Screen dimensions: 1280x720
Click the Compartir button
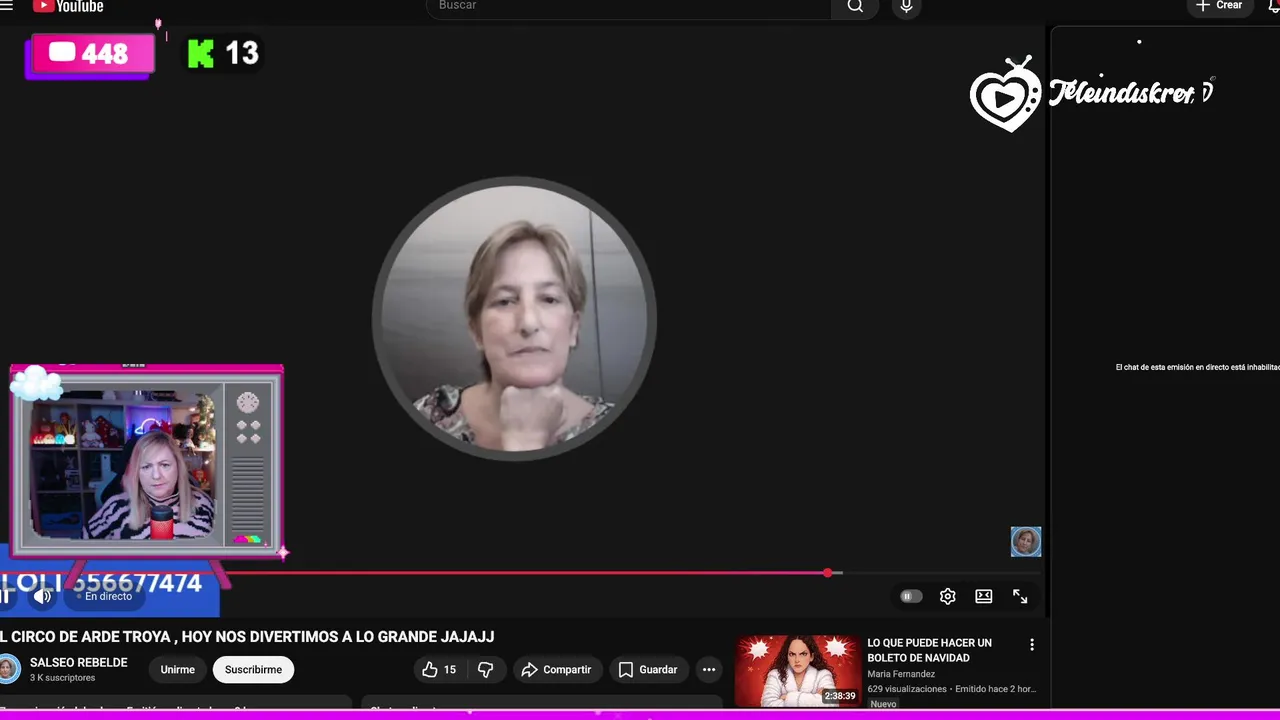[x=556, y=670]
